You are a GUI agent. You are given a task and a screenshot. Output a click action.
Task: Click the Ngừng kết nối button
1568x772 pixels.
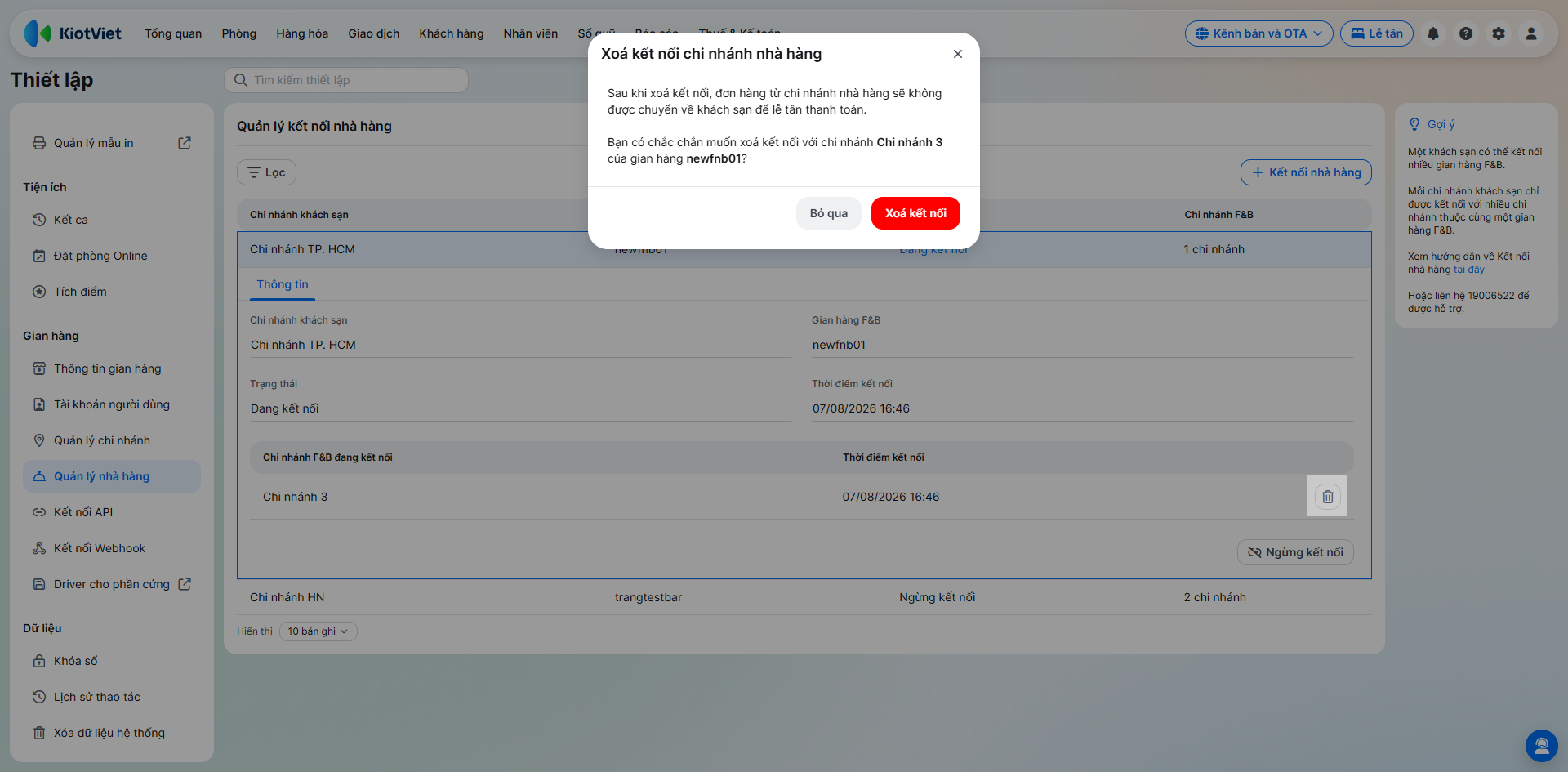coord(1295,552)
